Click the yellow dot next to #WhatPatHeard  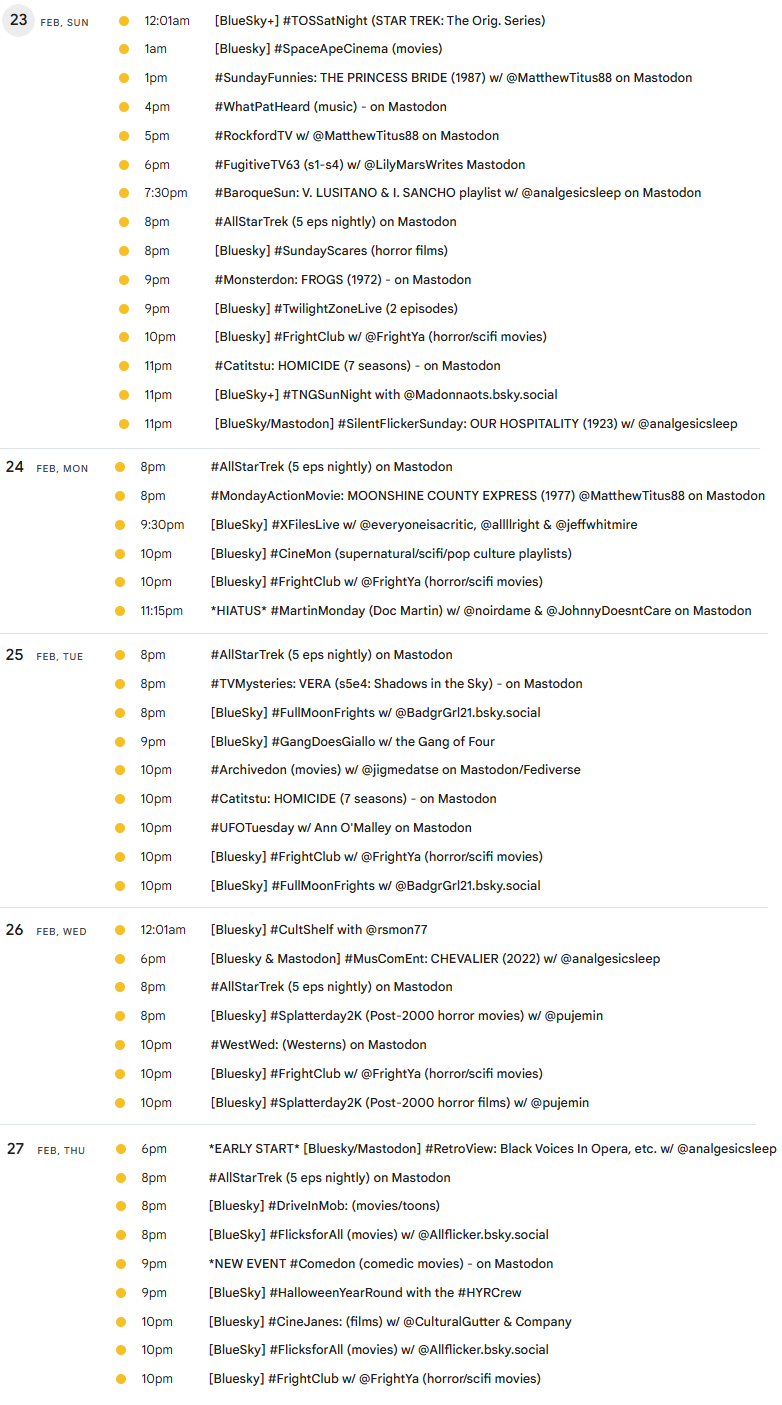coord(123,107)
